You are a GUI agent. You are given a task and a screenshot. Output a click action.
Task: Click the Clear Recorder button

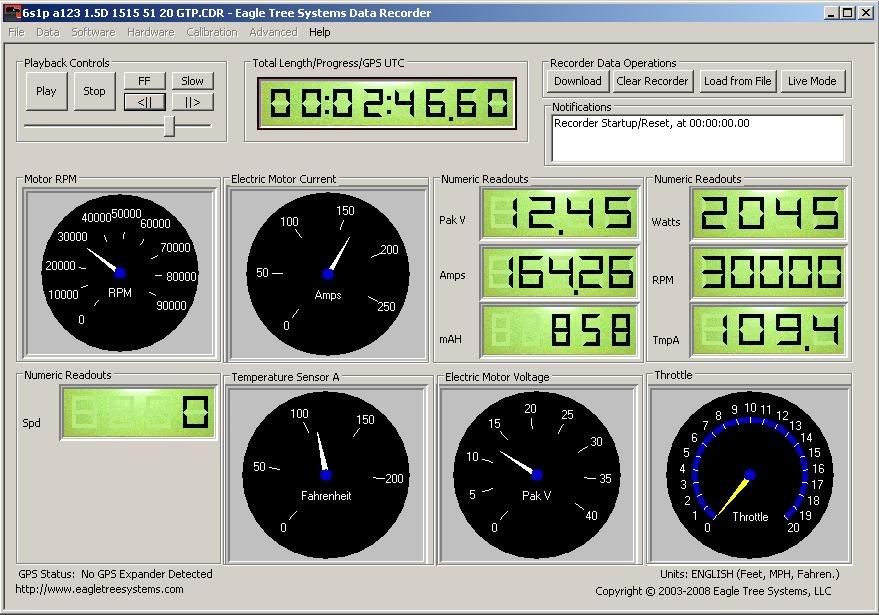[x=652, y=81]
